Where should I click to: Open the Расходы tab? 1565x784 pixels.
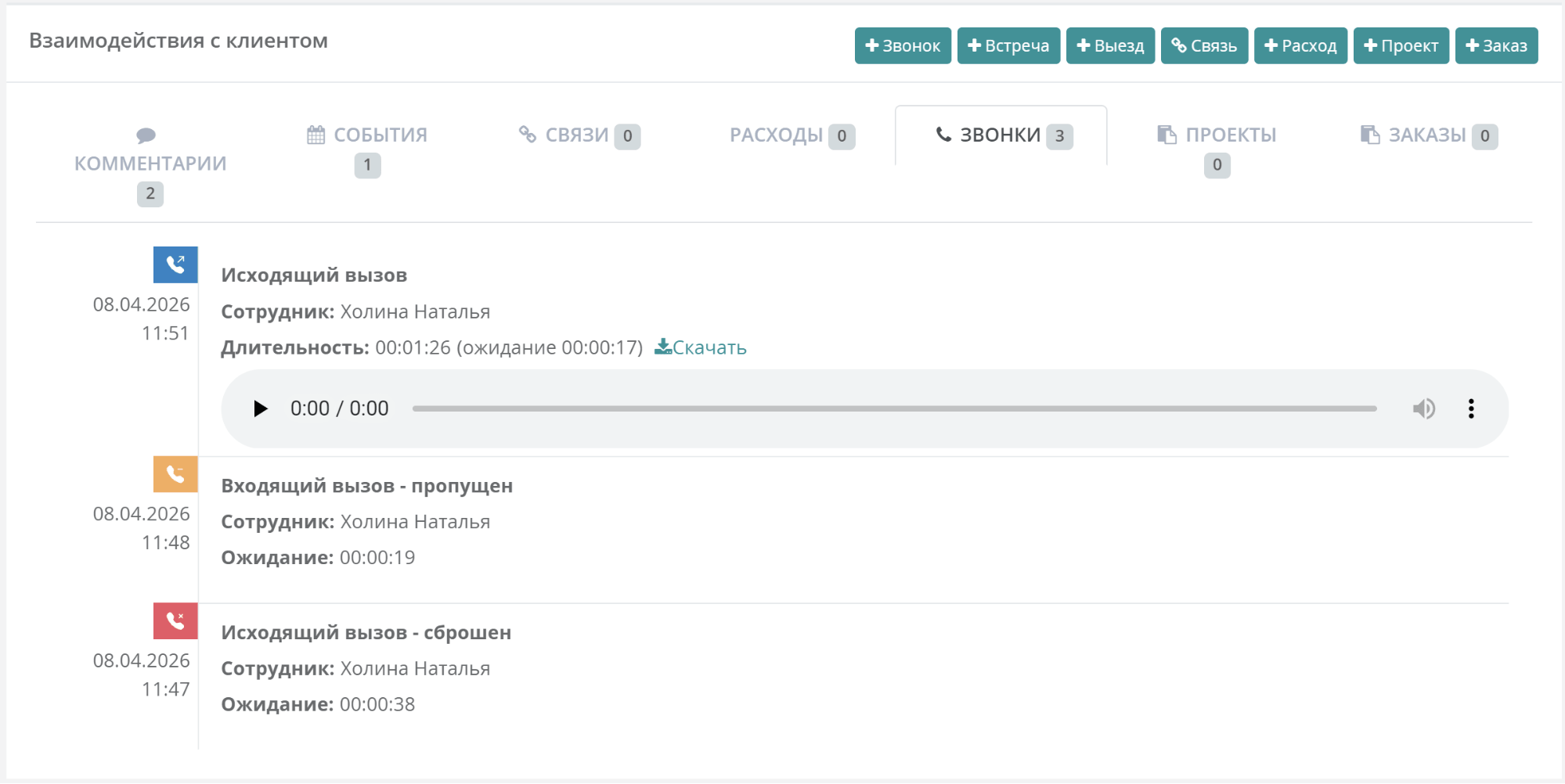tap(792, 136)
